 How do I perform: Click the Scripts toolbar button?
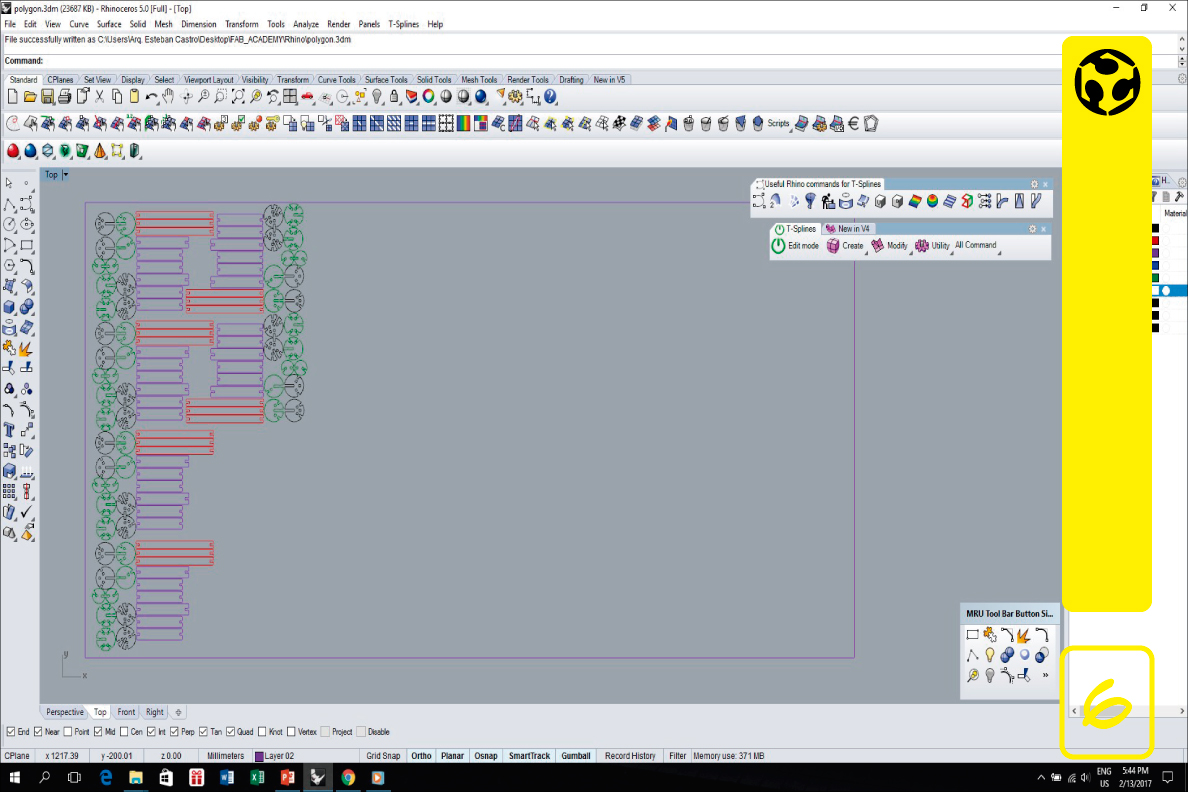[778, 124]
